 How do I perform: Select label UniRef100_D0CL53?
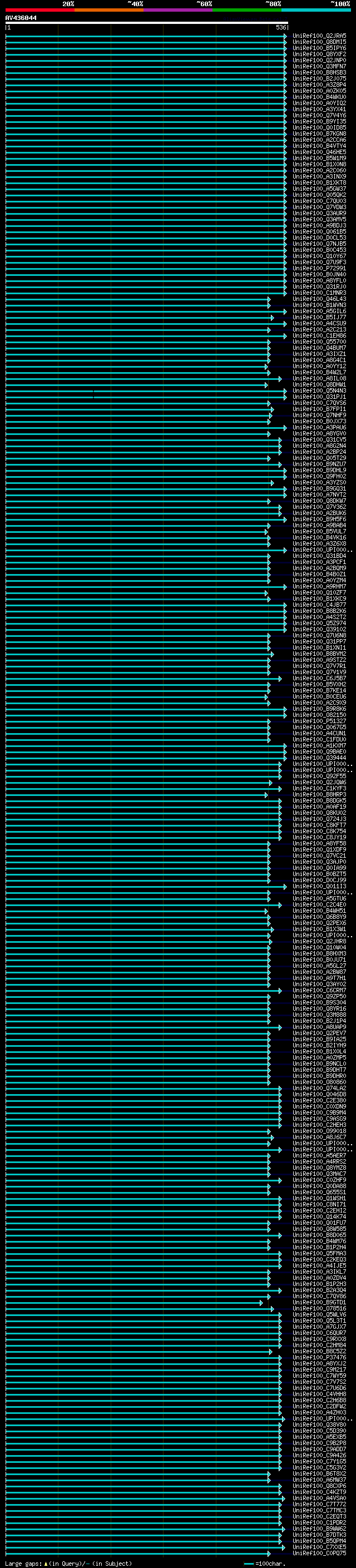319,238
